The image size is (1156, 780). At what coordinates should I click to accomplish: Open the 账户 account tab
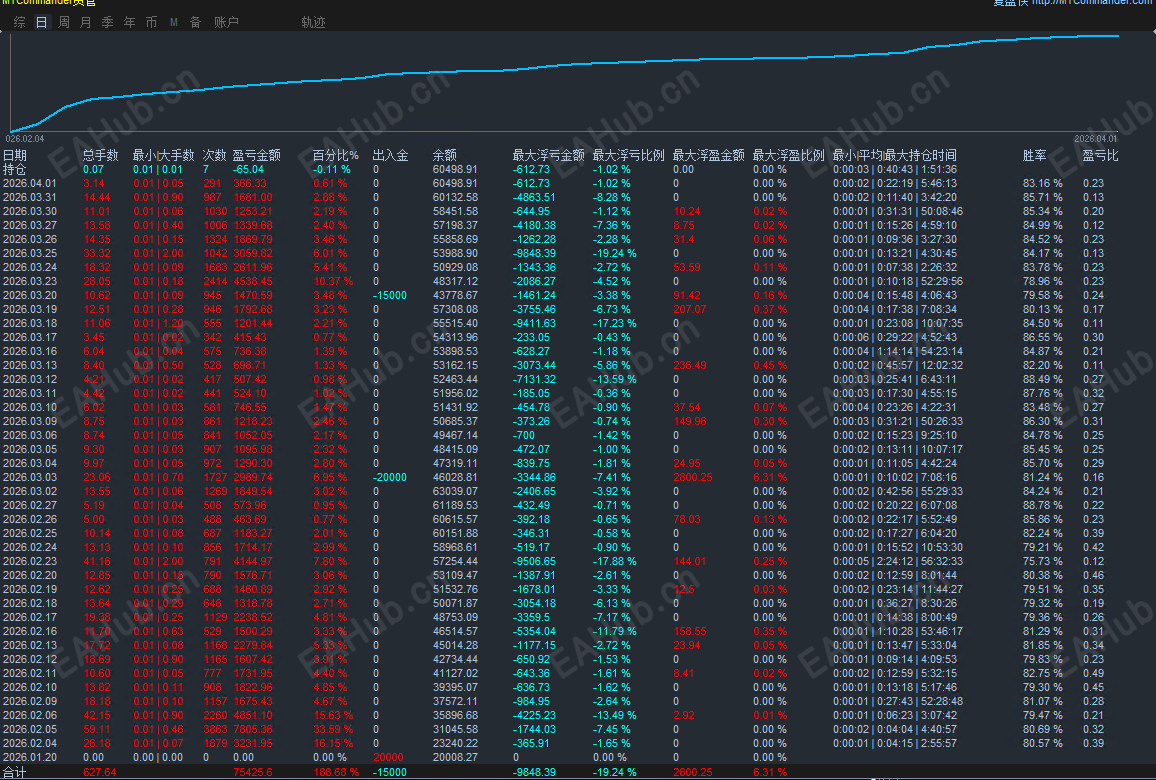tap(226, 22)
